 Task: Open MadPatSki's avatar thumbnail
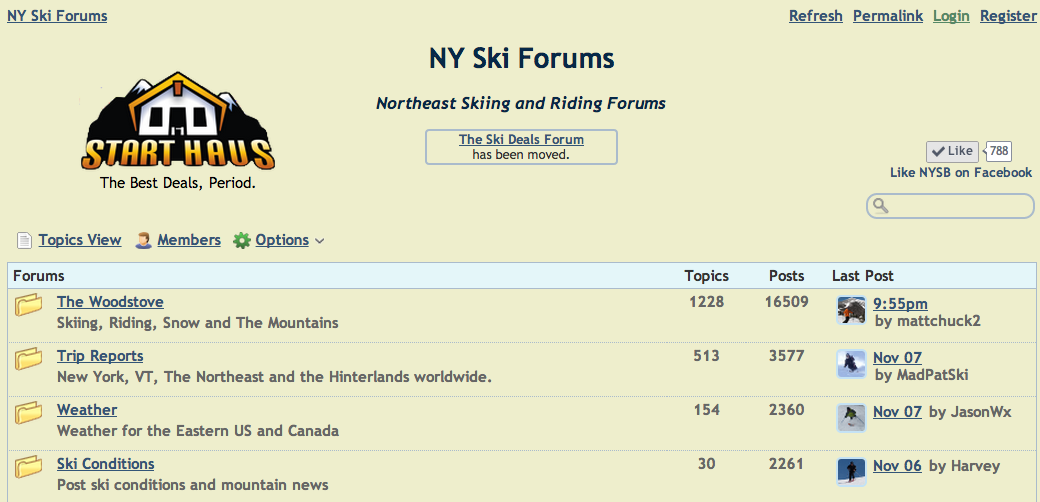(x=851, y=365)
